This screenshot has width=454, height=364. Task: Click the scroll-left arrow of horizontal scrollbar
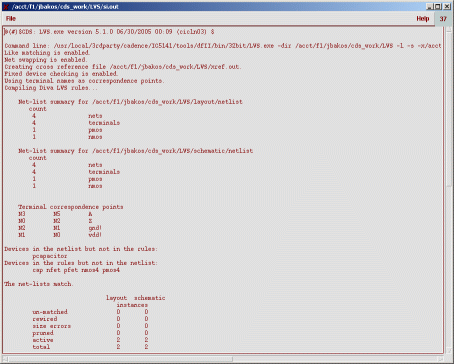[x=5, y=359]
